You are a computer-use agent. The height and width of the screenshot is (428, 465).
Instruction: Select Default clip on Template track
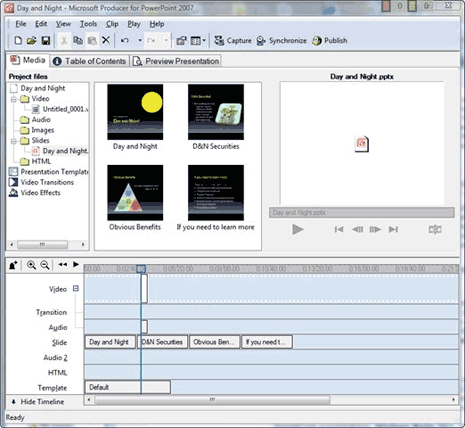point(128,387)
